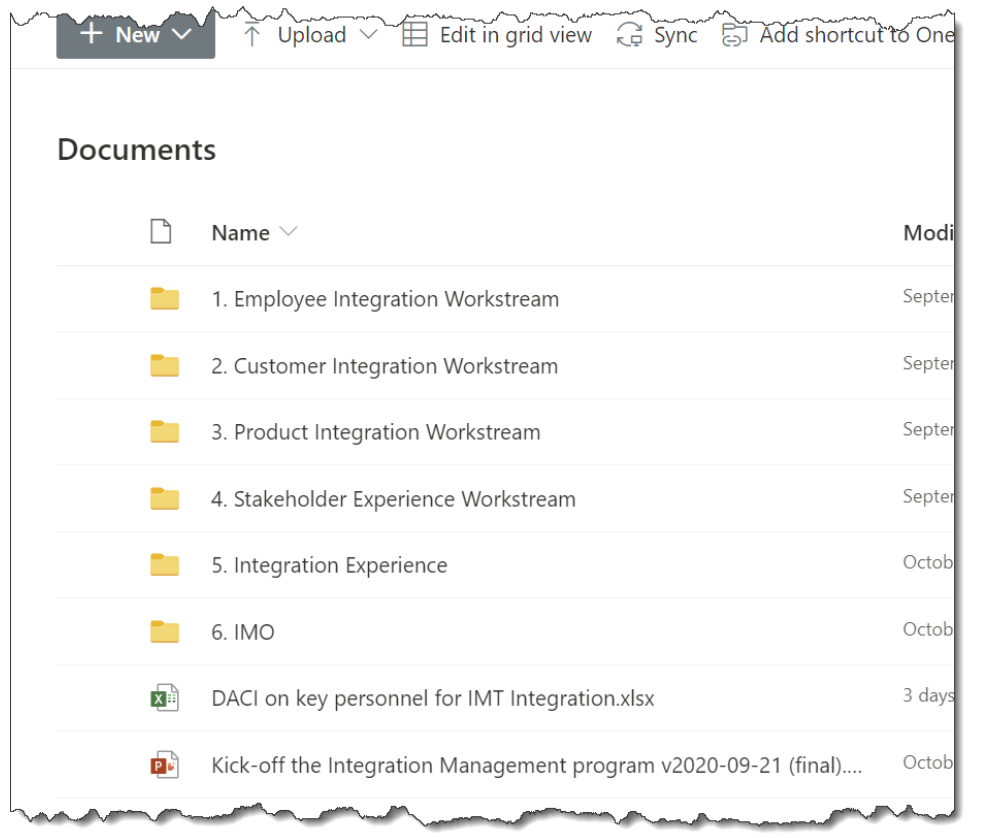
Task: Open the Name column sort dropdown
Action: (x=288, y=233)
